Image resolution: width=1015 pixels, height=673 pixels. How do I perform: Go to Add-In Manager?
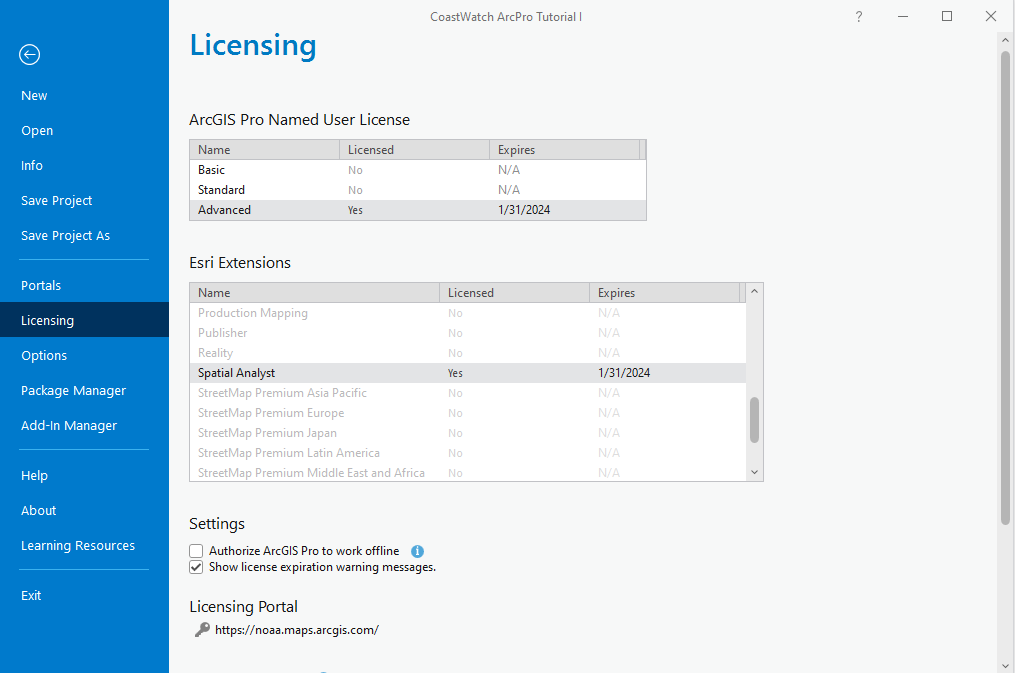pyautogui.click(x=69, y=425)
